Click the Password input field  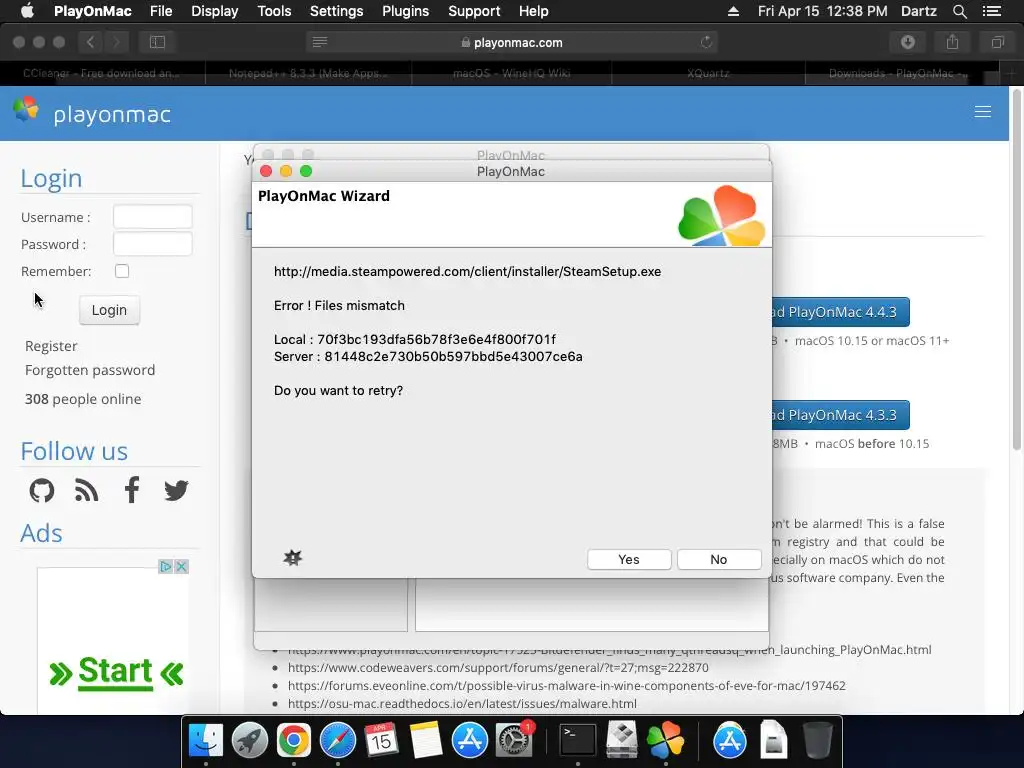click(x=153, y=244)
